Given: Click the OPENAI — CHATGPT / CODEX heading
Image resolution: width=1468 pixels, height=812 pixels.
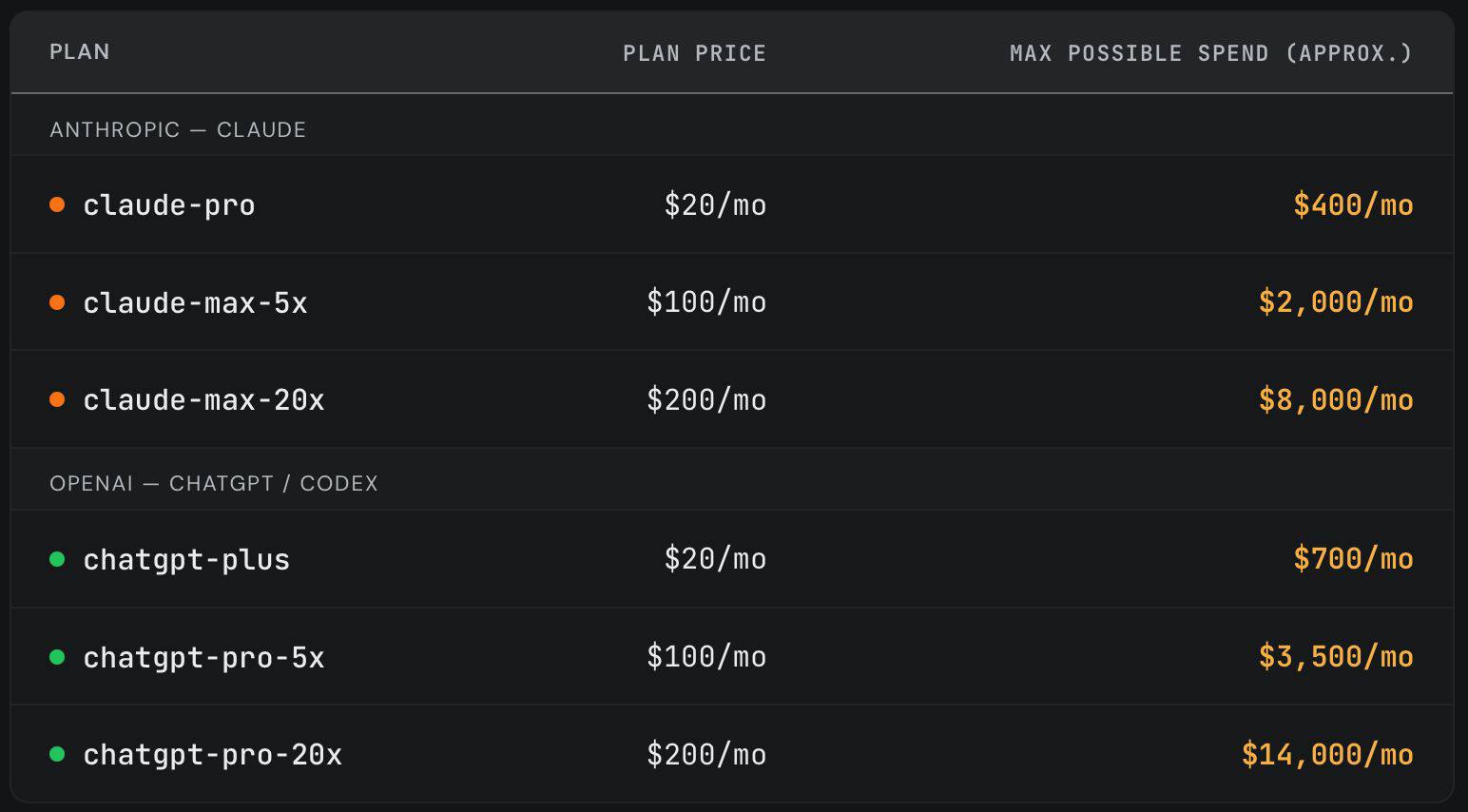Looking at the screenshot, I should (x=214, y=483).
